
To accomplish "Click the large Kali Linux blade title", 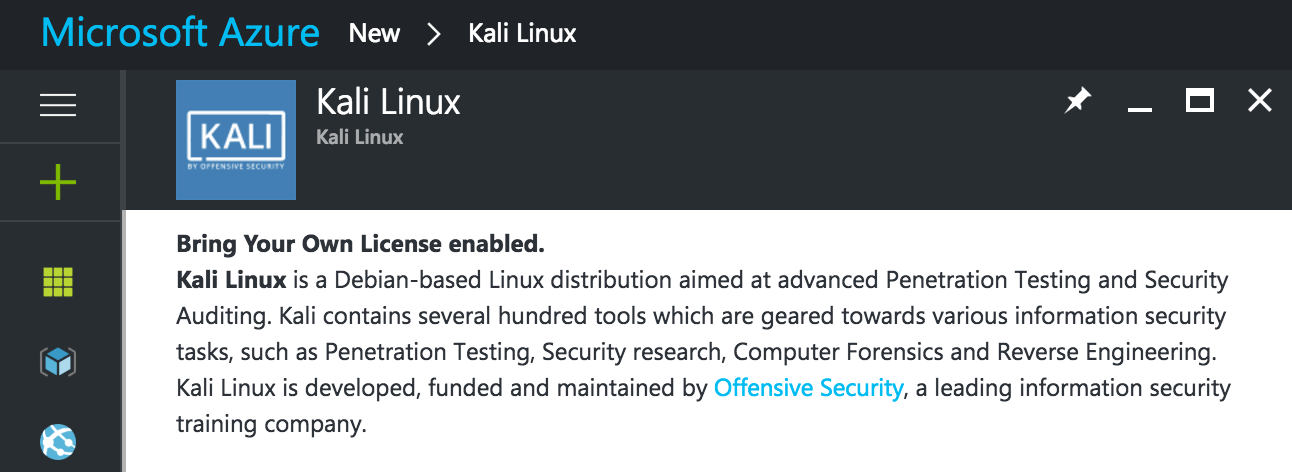I will pyautogui.click(x=388, y=102).
